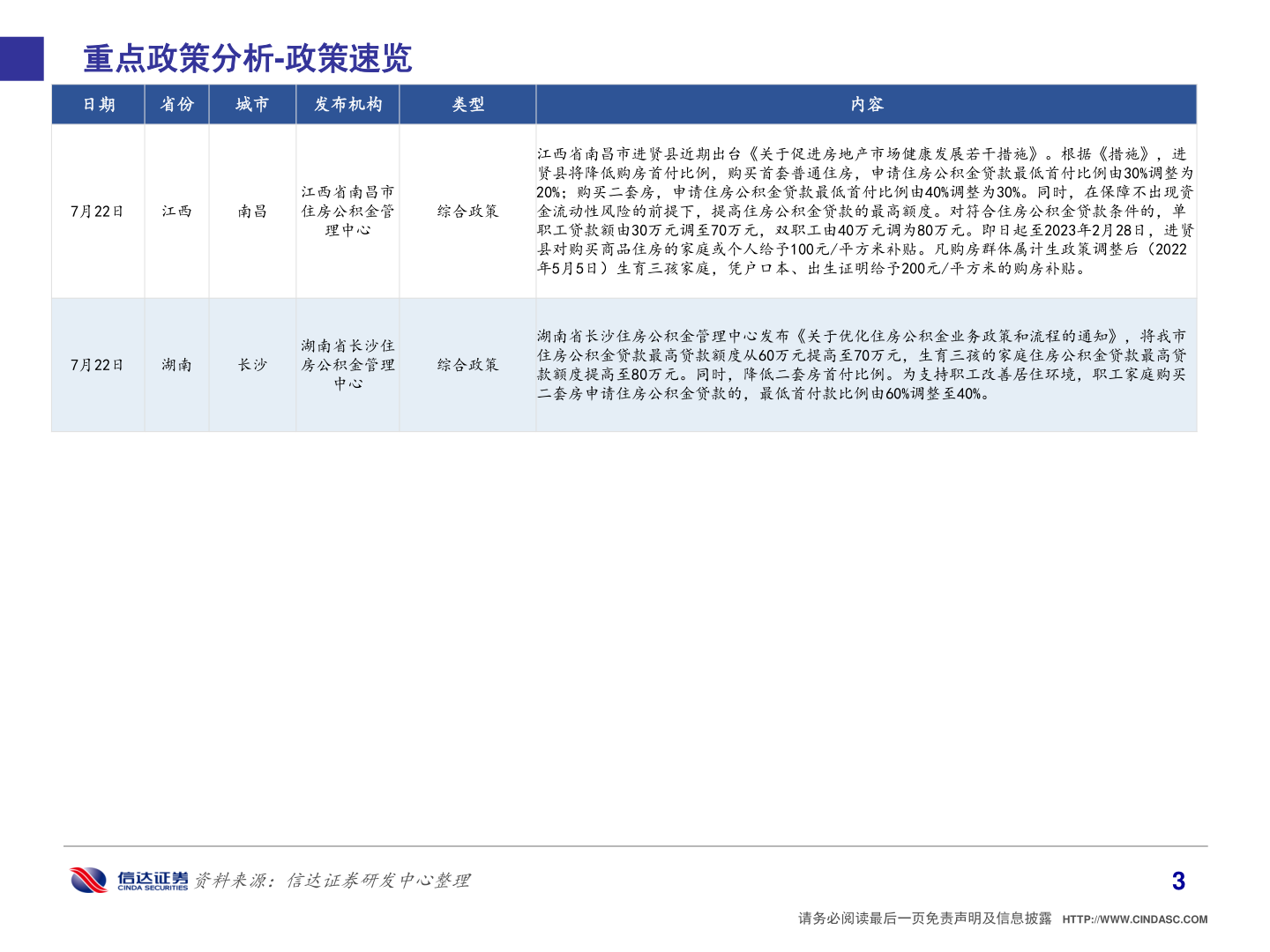Click the 长沙 city cell
This screenshot has height=952, width=1270.
point(253,364)
